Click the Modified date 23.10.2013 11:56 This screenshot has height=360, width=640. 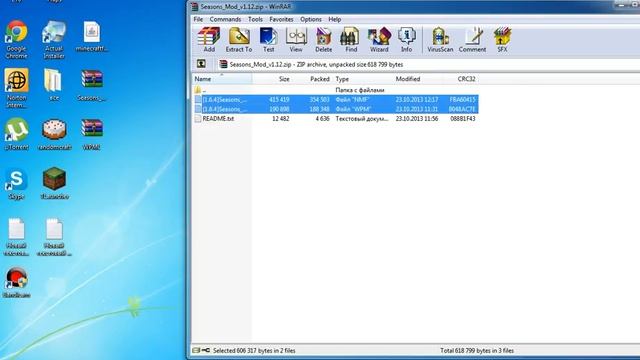[416, 118]
